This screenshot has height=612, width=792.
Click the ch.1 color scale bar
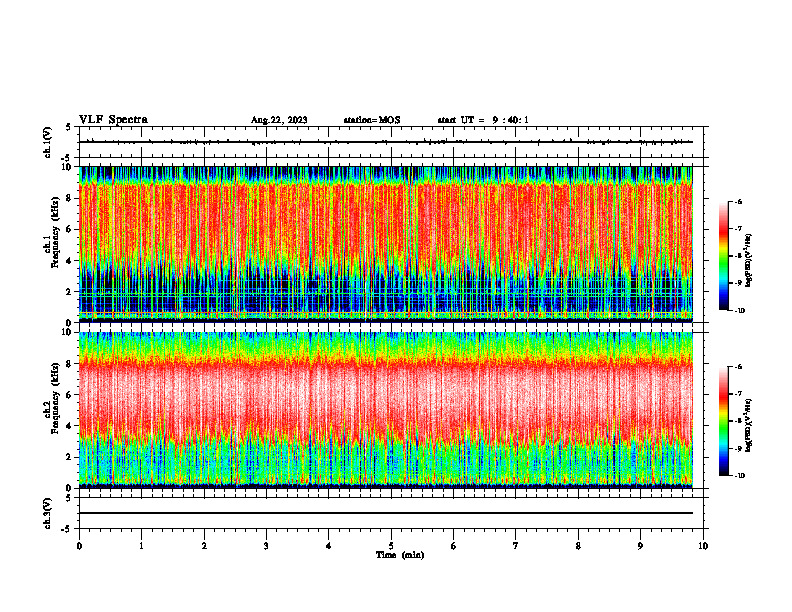click(x=724, y=256)
